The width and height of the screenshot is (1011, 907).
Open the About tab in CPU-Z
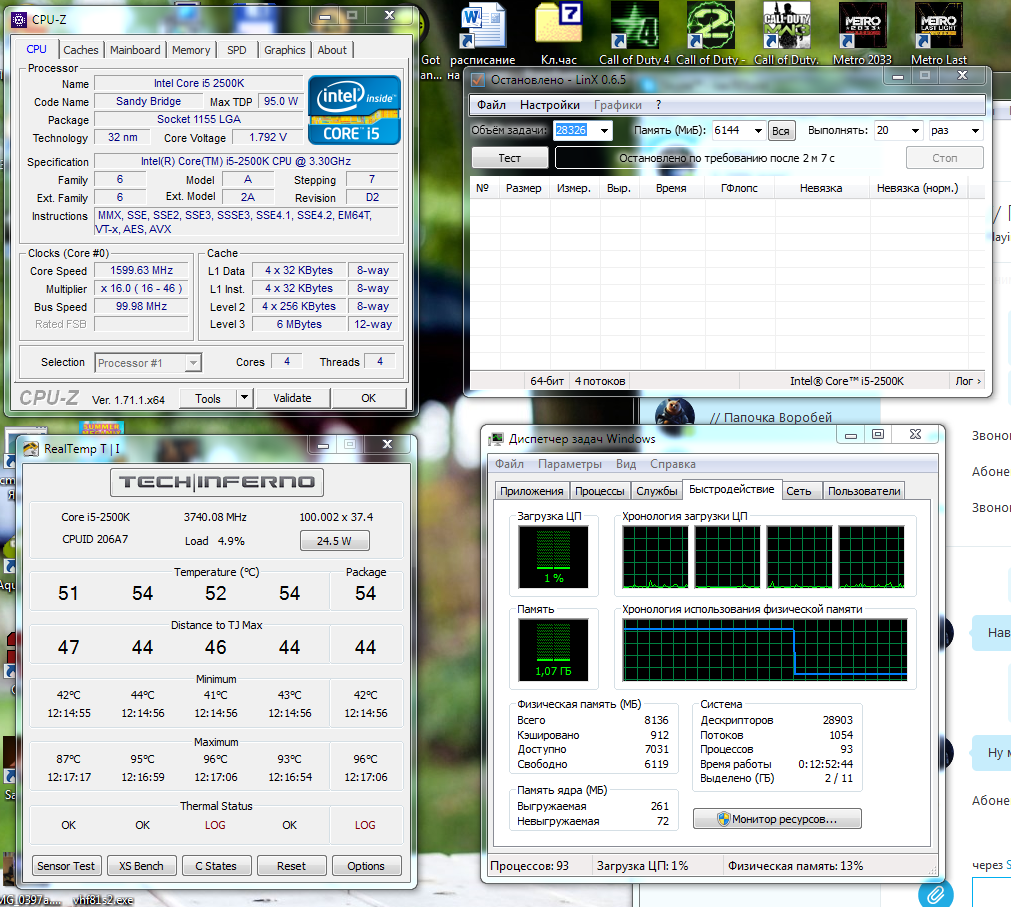(332, 50)
